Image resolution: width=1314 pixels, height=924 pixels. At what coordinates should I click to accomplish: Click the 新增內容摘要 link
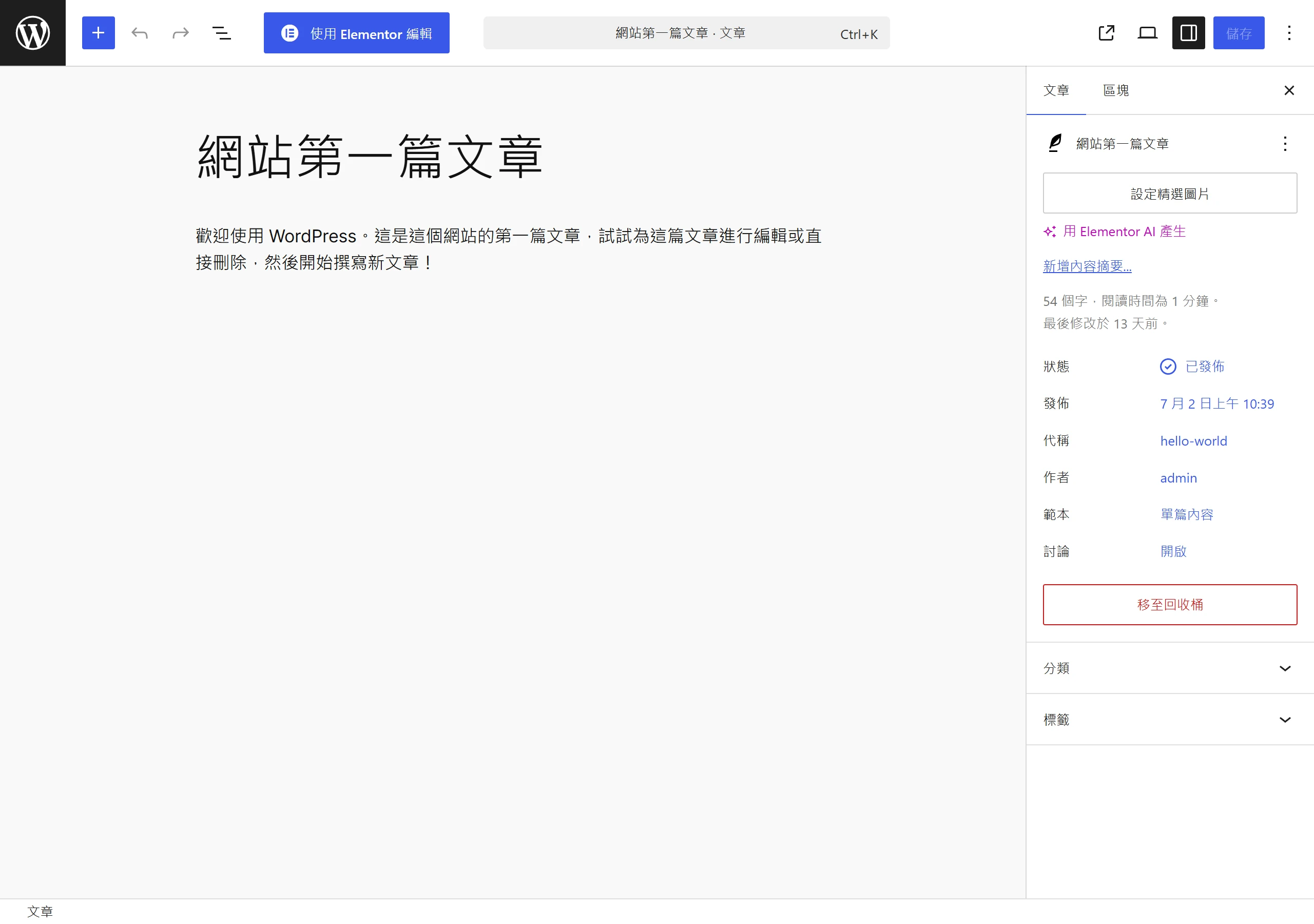1087,265
